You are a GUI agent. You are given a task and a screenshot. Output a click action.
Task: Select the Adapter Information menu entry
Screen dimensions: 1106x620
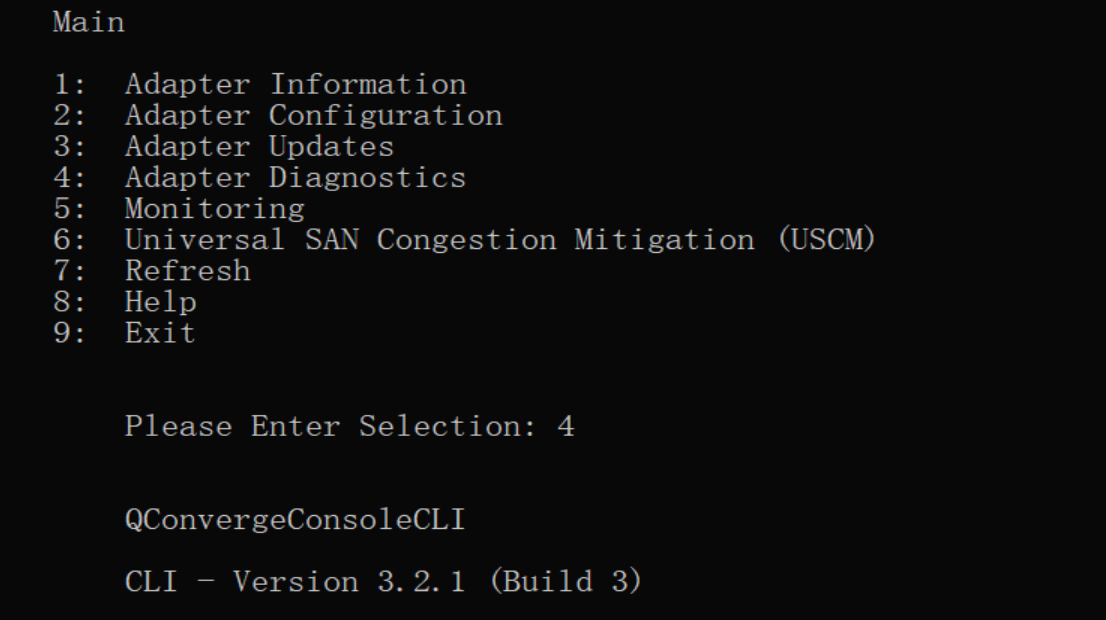pyautogui.click(x=295, y=85)
